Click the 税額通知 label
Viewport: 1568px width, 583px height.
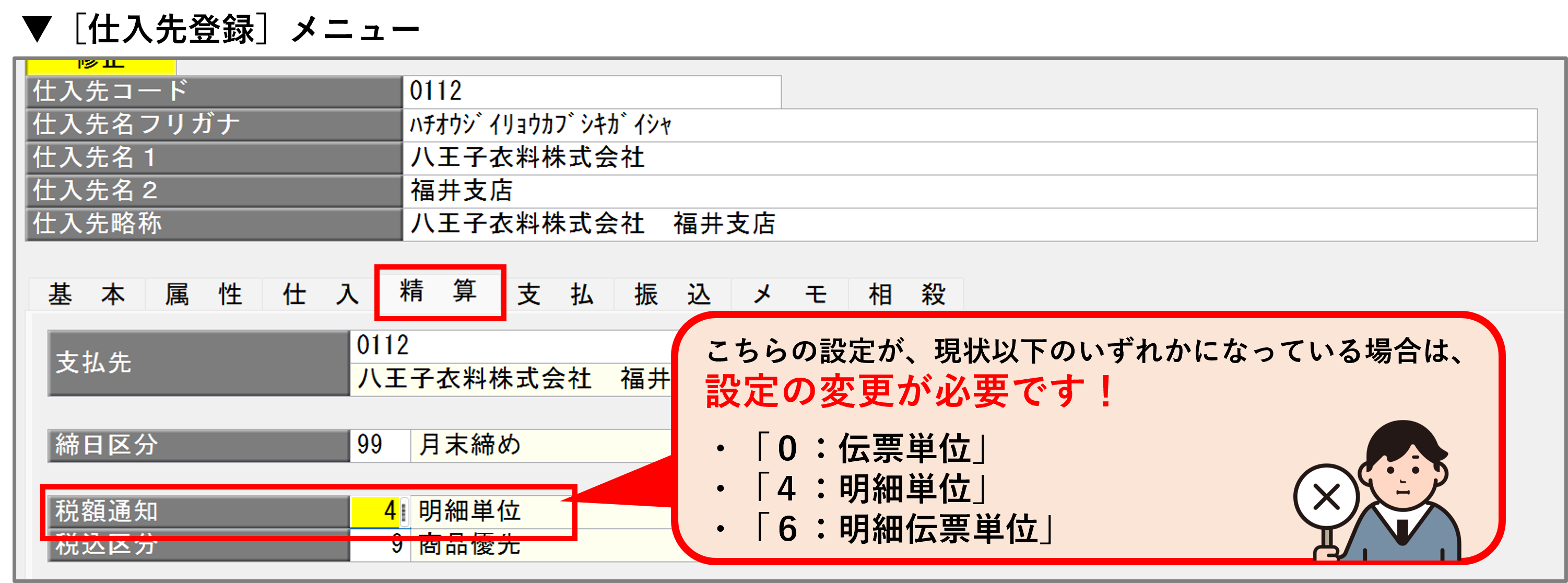coord(198,511)
